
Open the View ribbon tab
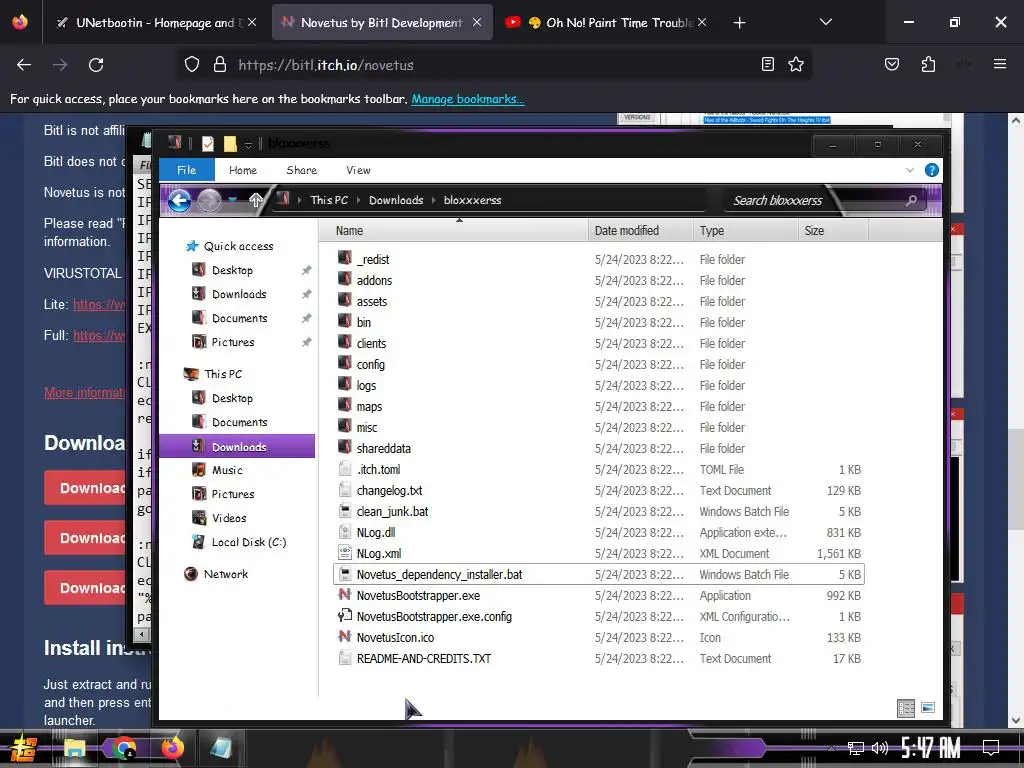pos(359,170)
